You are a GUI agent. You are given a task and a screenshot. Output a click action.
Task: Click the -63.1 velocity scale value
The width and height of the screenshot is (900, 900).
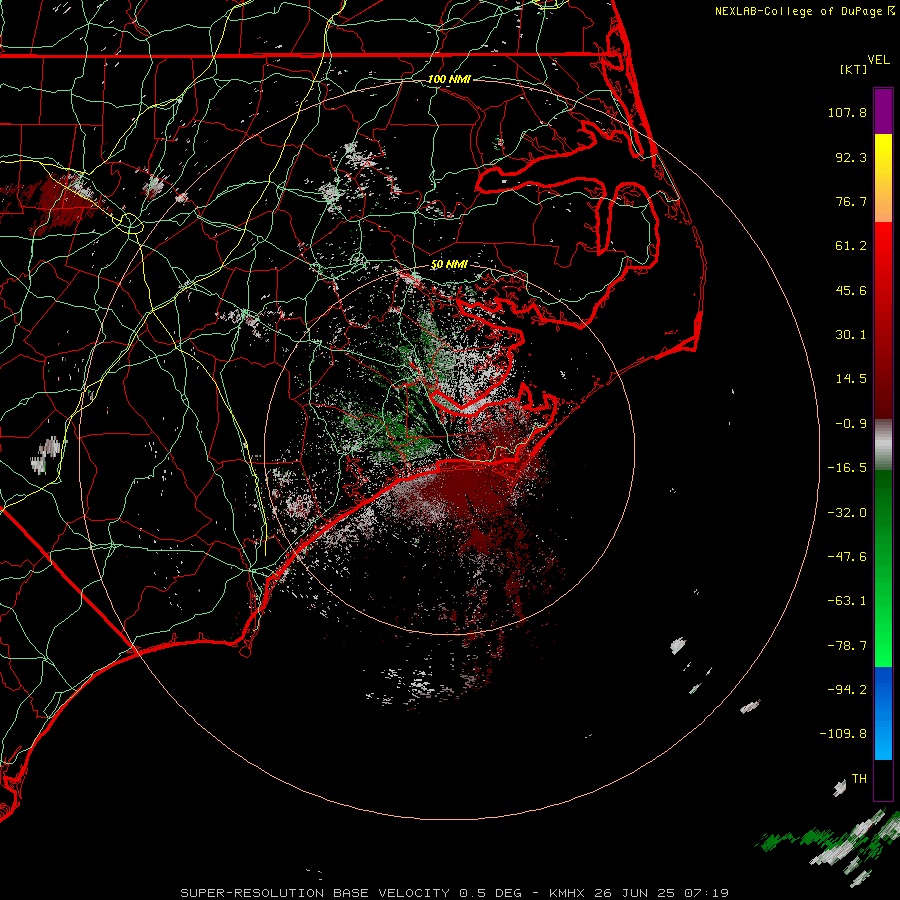point(847,601)
